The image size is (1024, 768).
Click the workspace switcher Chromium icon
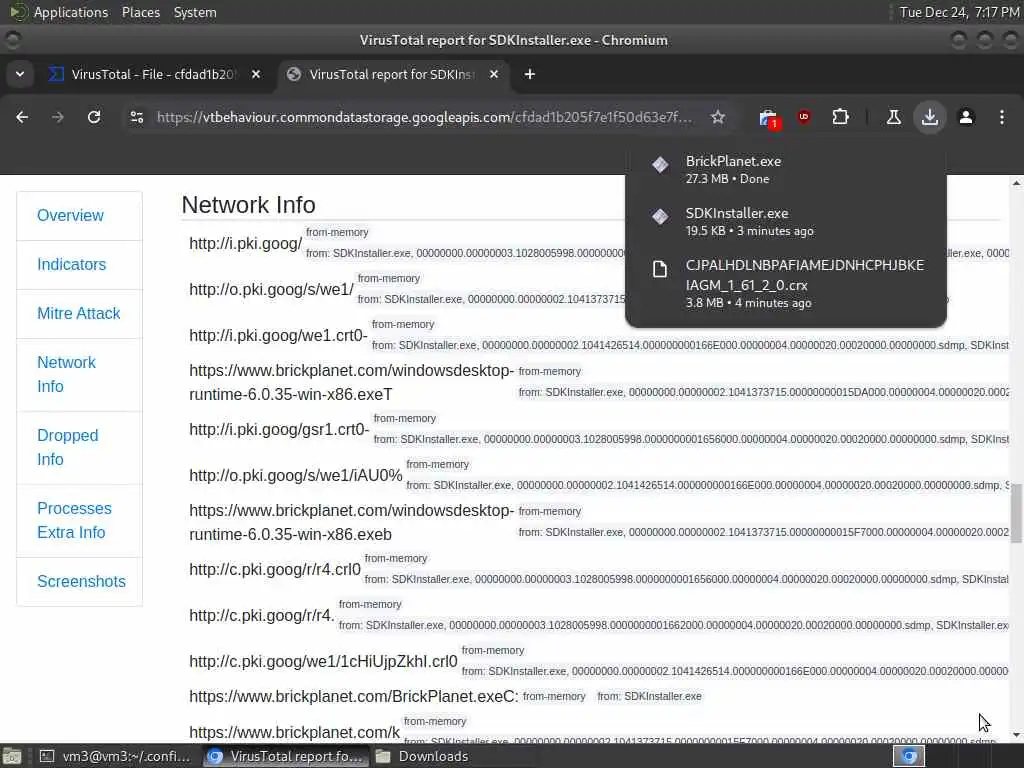pyautogui.click(x=909, y=756)
